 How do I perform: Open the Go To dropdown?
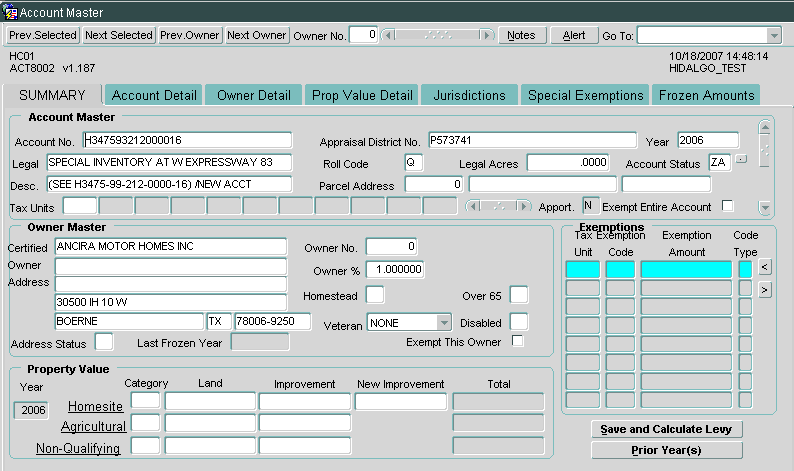773,36
